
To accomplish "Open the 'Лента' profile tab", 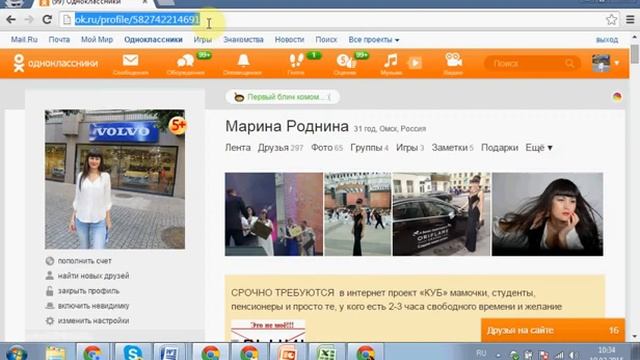I will (238, 148).
